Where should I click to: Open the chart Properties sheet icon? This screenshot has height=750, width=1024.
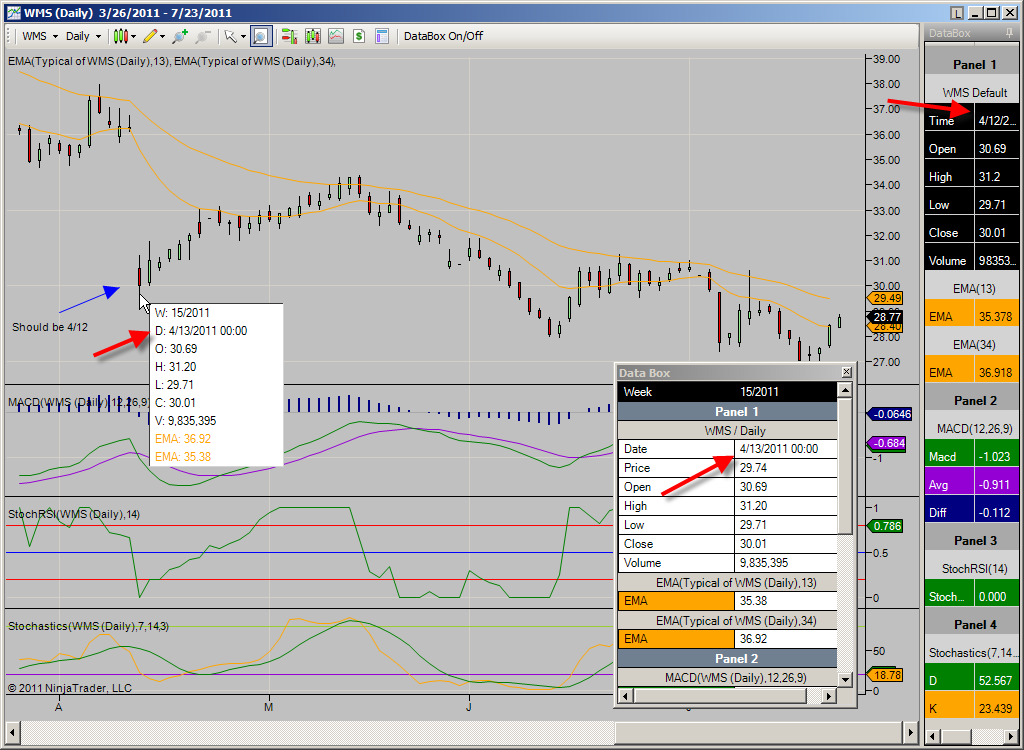click(382, 36)
